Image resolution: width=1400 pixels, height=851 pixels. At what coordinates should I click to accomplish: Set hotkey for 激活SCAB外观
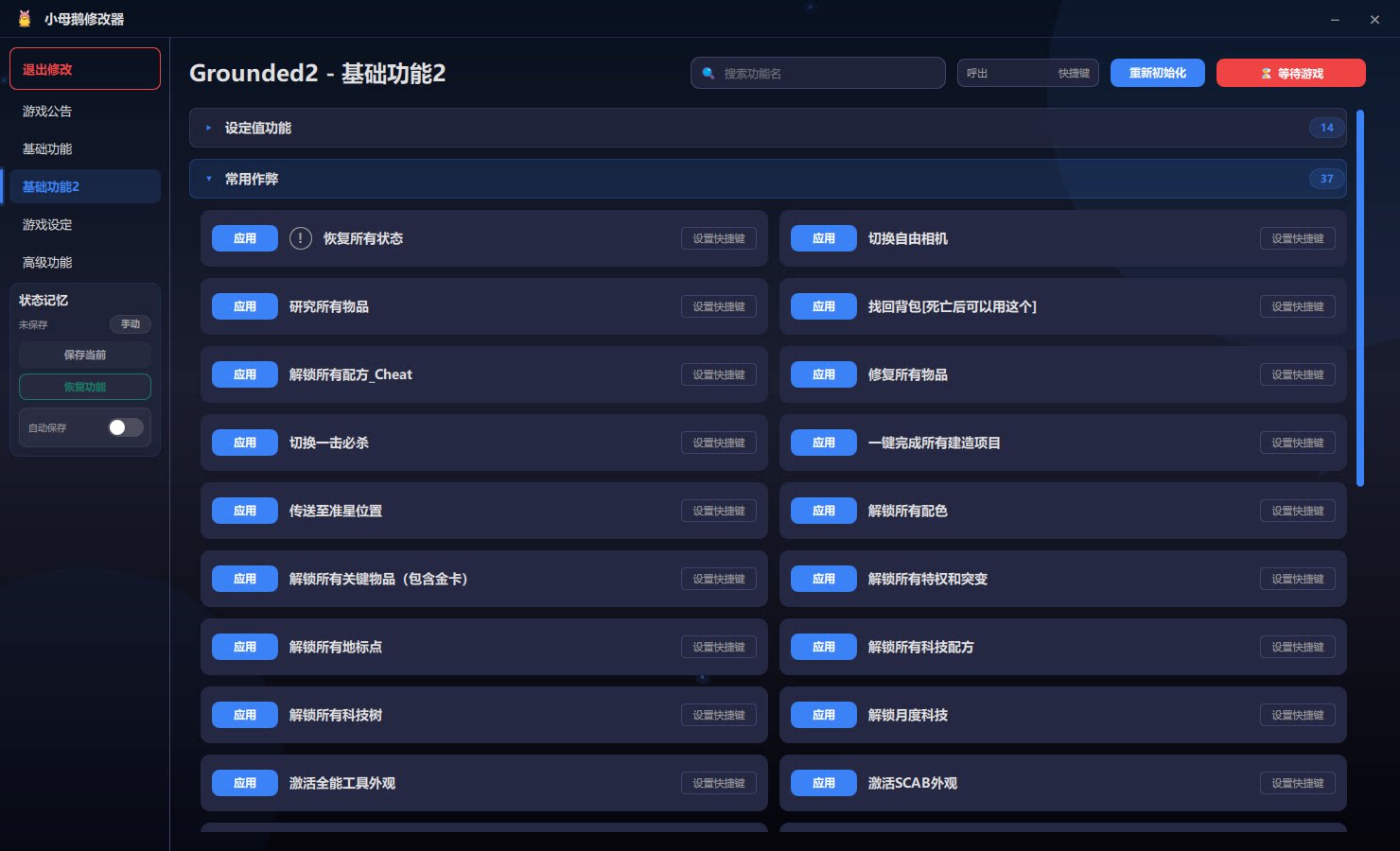[1298, 783]
